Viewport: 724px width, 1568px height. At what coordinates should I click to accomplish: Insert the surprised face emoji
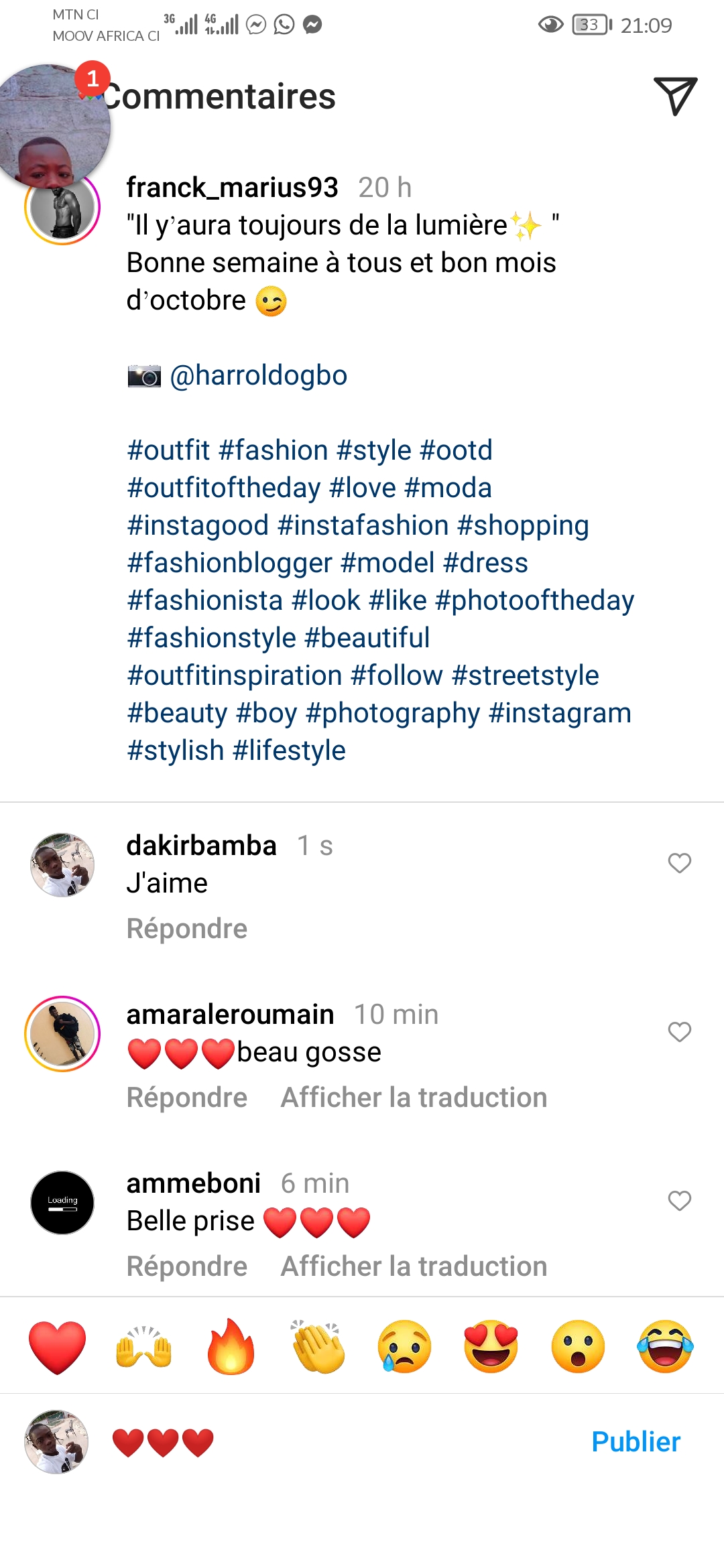[x=578, y=1347]
